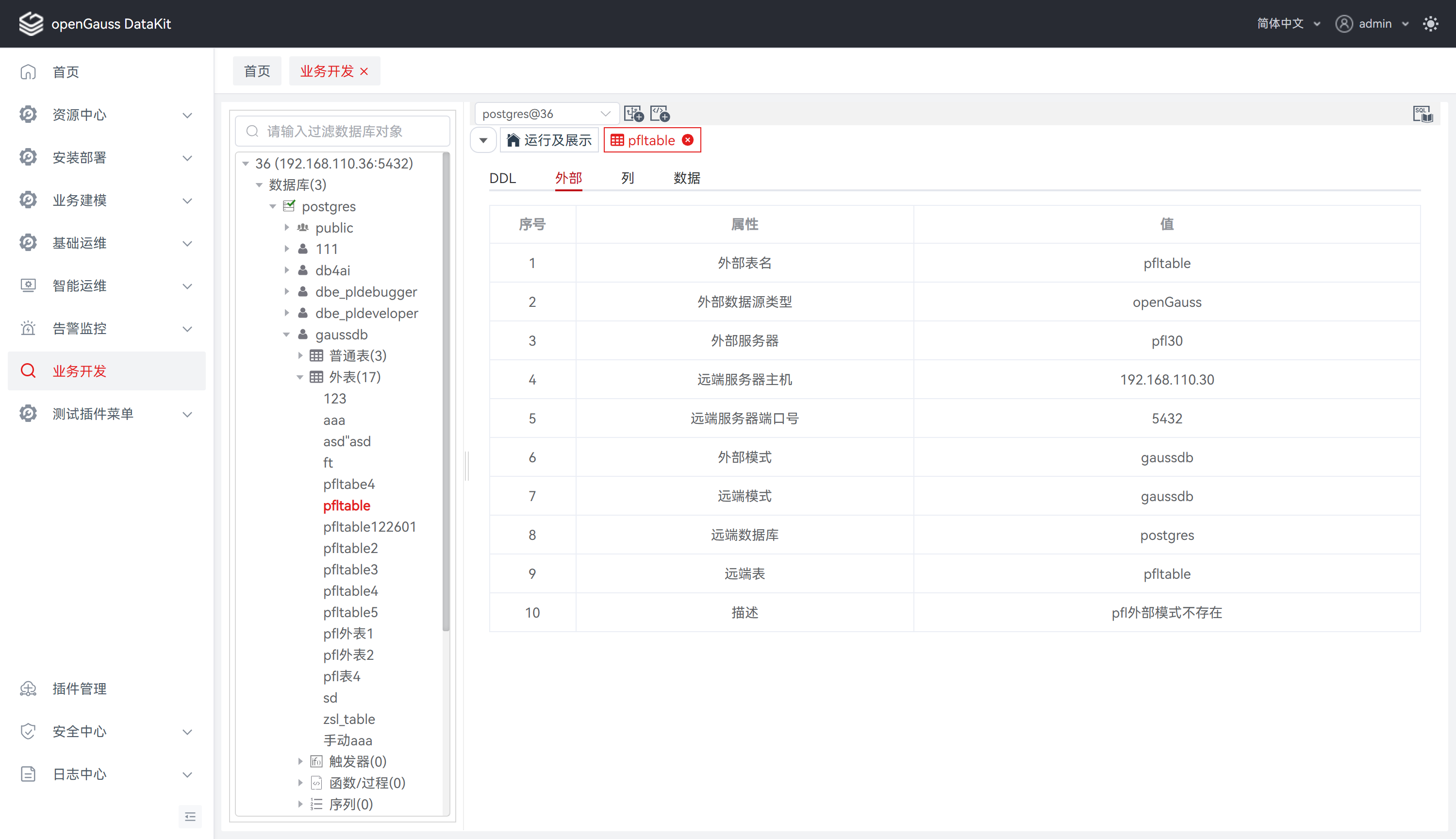Click the 触发器(0) trigger icon

point(316,761)
